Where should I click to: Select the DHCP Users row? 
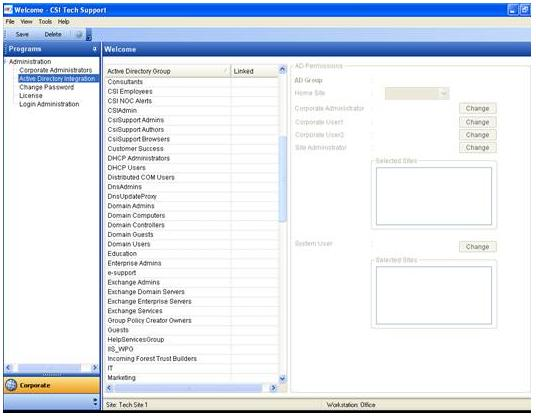(192, 168)
